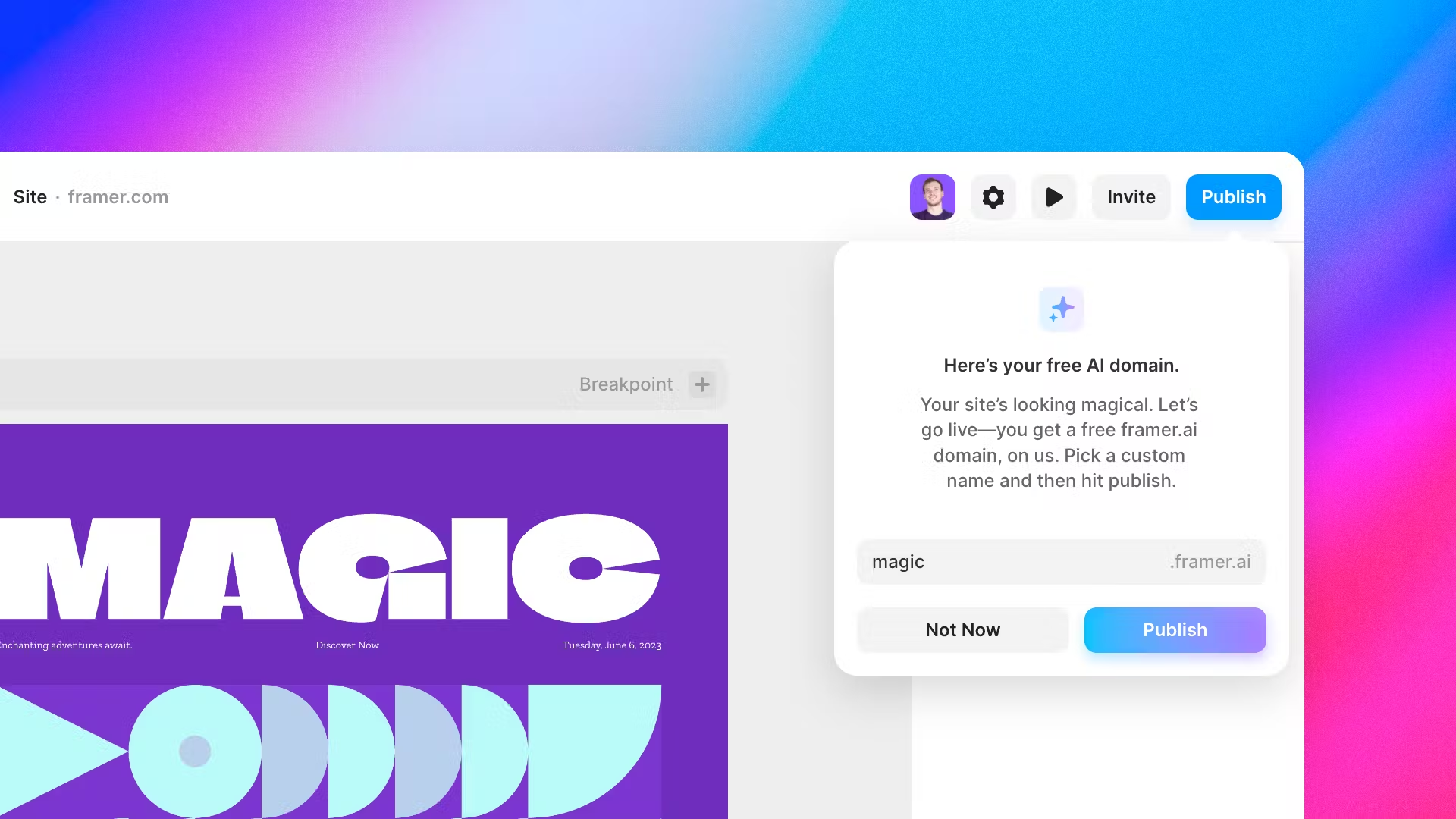Open site settings gear icon
The width and height of the screenshot is (1456, 819).
pos(993,197)
